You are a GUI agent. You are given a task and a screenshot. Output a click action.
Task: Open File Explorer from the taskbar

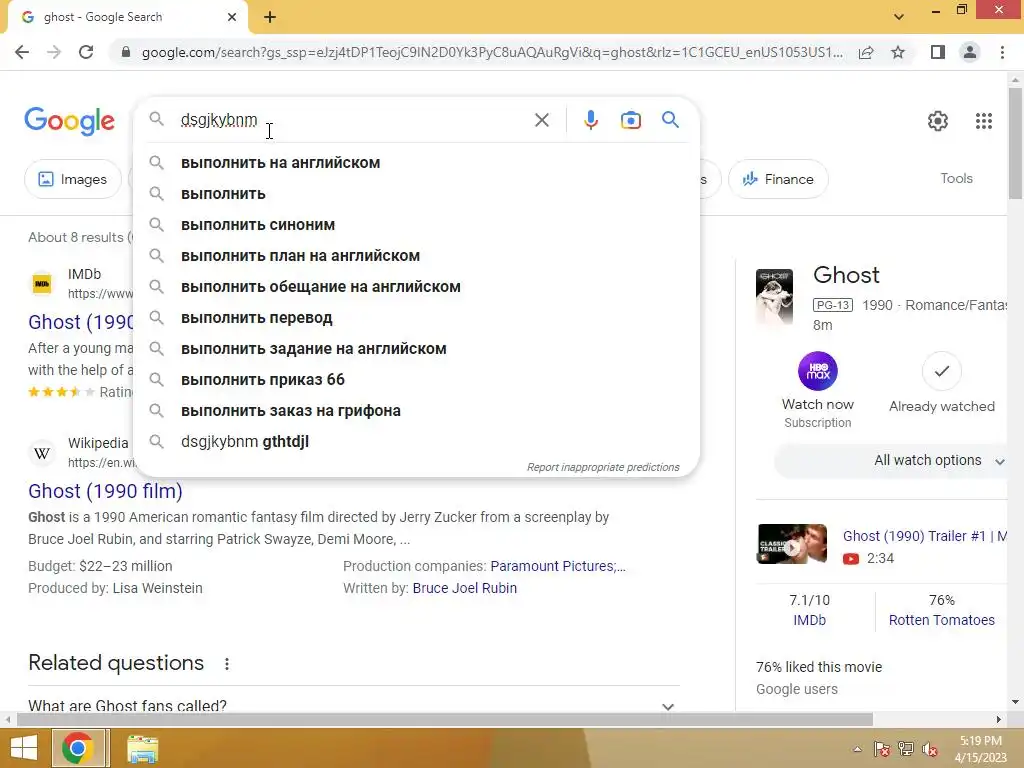click(x=142, y=748)
